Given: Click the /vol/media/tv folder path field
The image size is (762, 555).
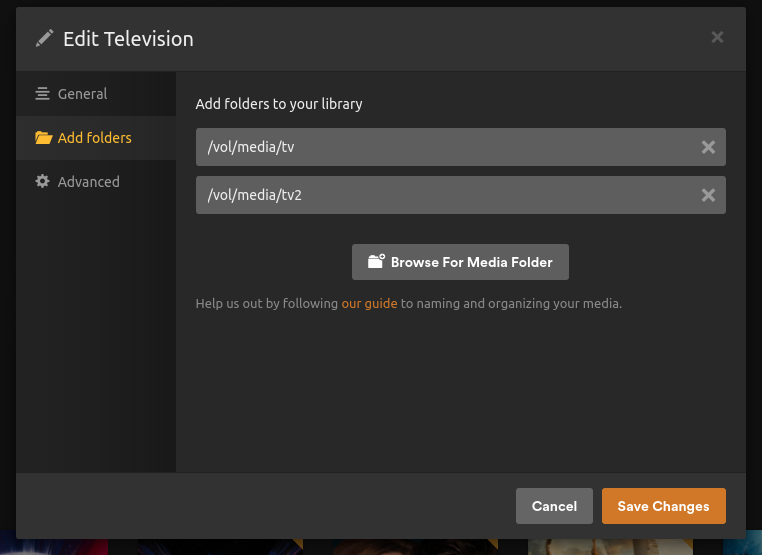Looking at the screenshot, I should [x=440, y=147].
